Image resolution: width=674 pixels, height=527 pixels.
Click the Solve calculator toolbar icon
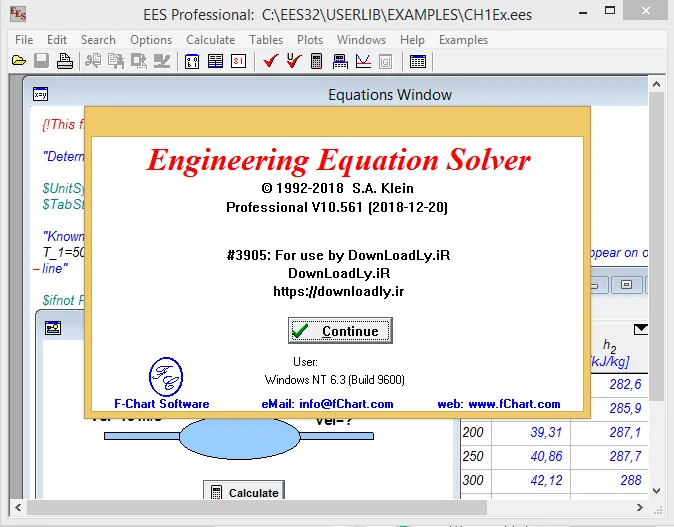click(317, 61)
